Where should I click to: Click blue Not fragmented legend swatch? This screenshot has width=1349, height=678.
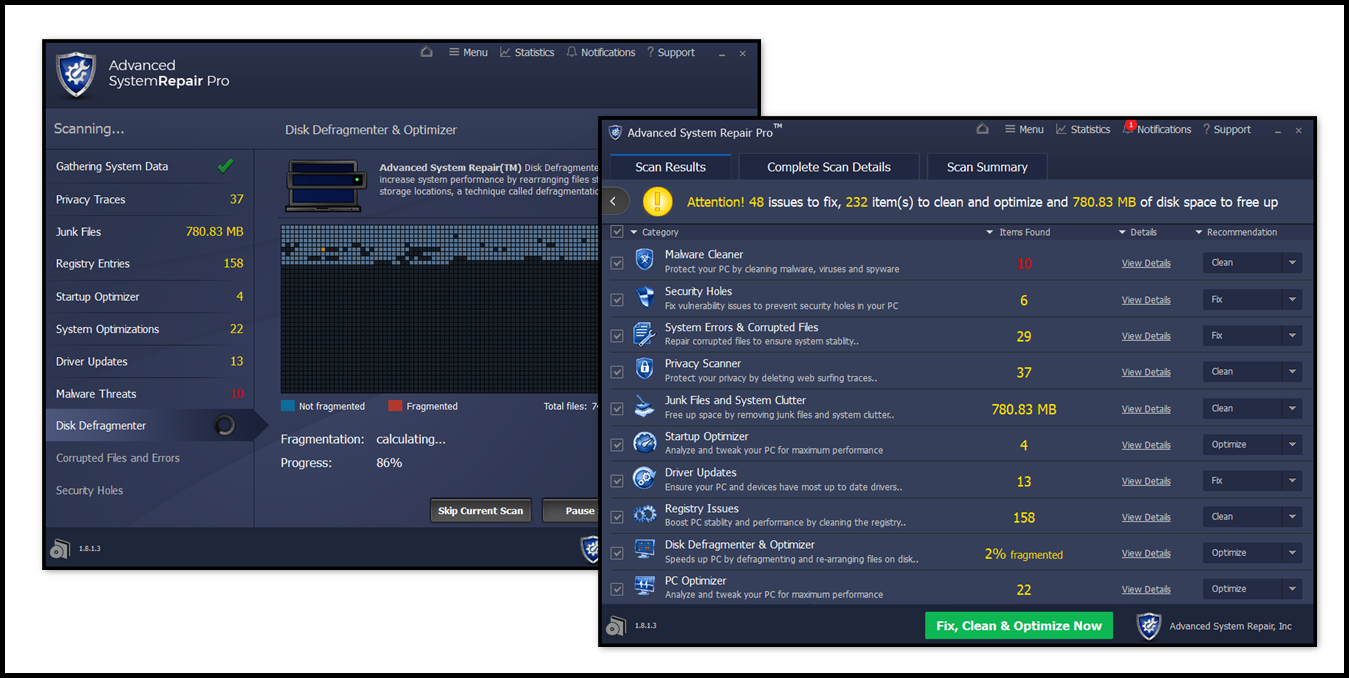click(288, 406)
